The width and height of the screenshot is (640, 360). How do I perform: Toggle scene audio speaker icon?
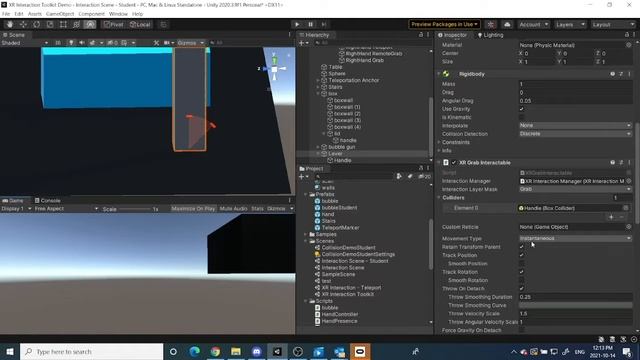pyautogui.click(x=82, y=42)
